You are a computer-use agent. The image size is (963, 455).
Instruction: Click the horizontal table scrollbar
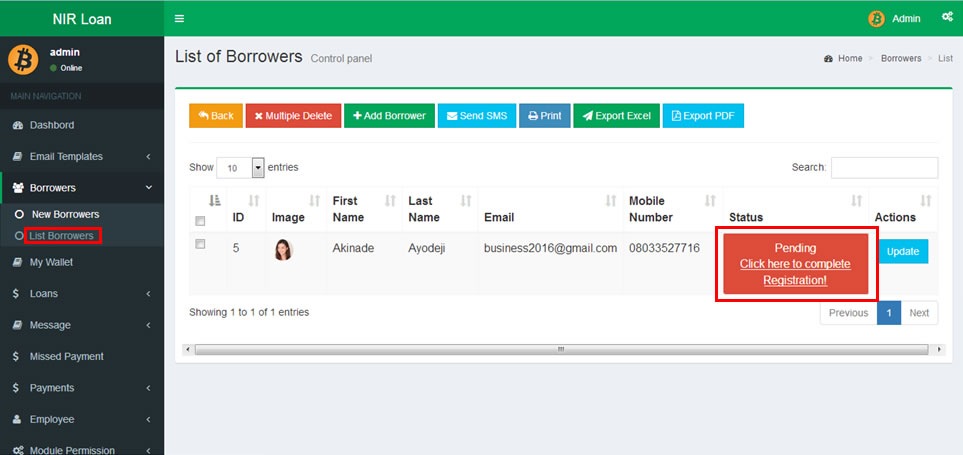coord(561,350)
